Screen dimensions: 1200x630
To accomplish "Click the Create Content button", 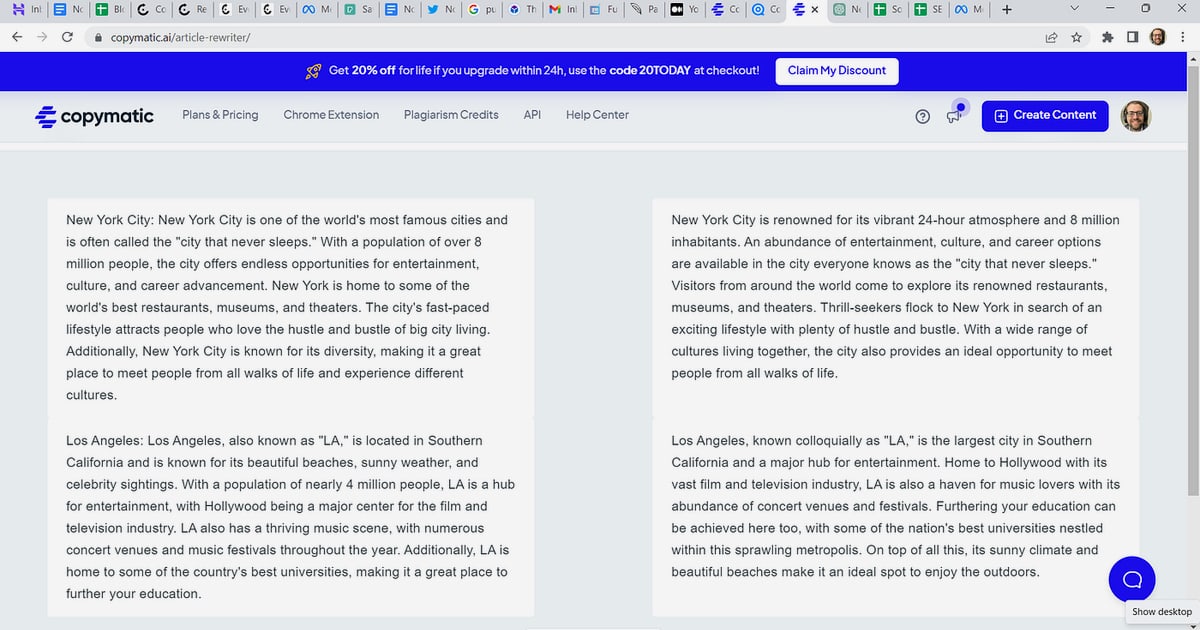I will coord(1045,116).
